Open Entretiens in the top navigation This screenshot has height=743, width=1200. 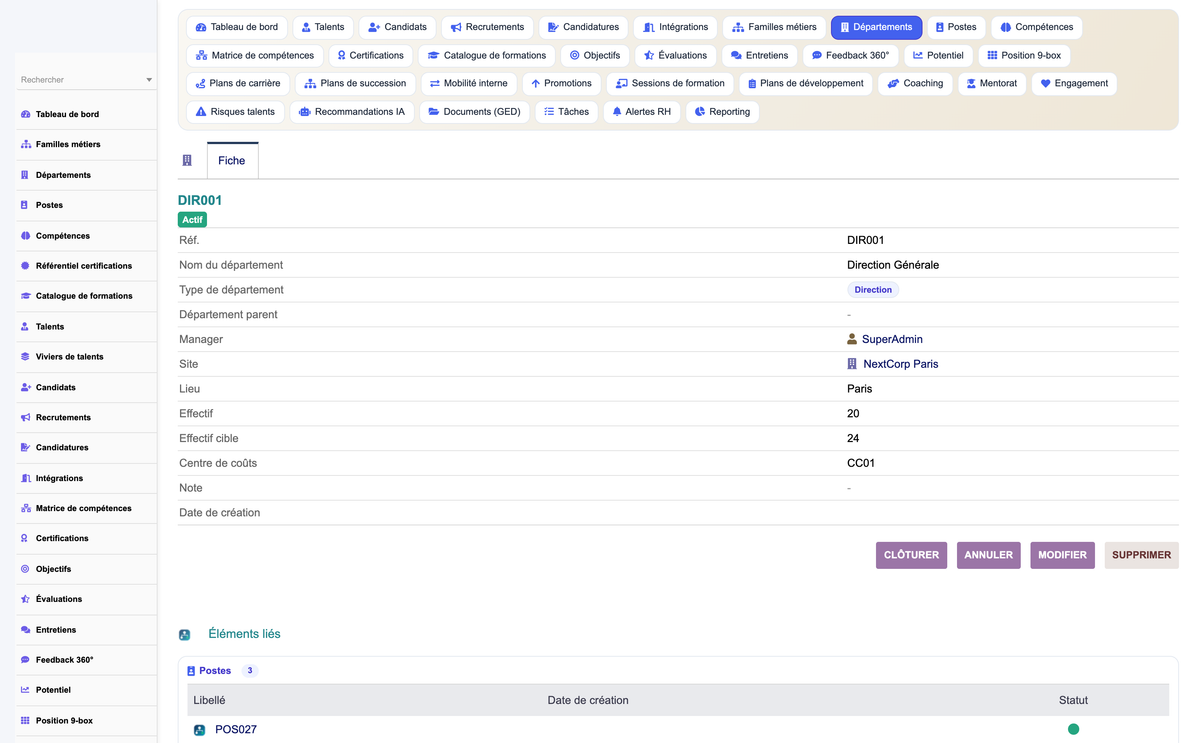click(x=760, y=55)
